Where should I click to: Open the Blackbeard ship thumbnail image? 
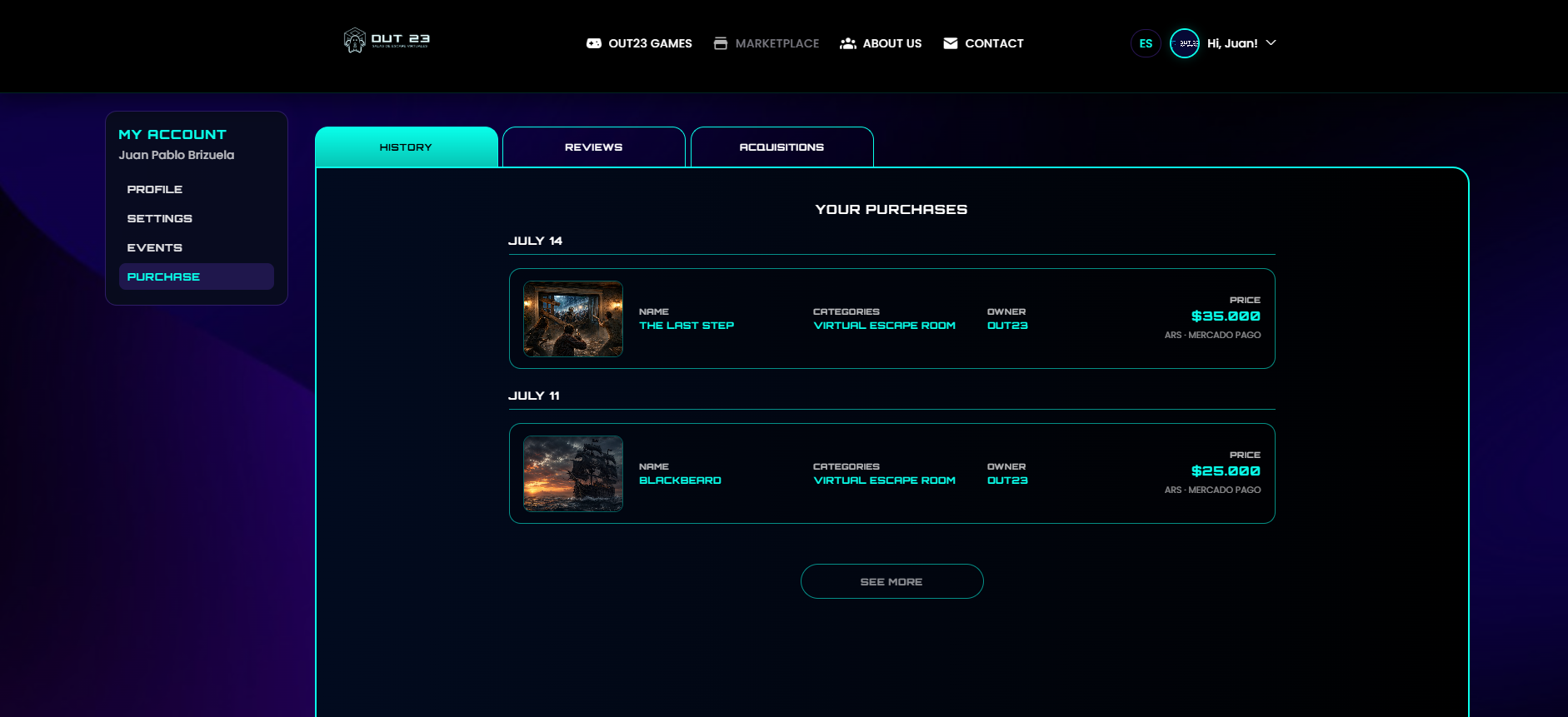coord(573,474)
